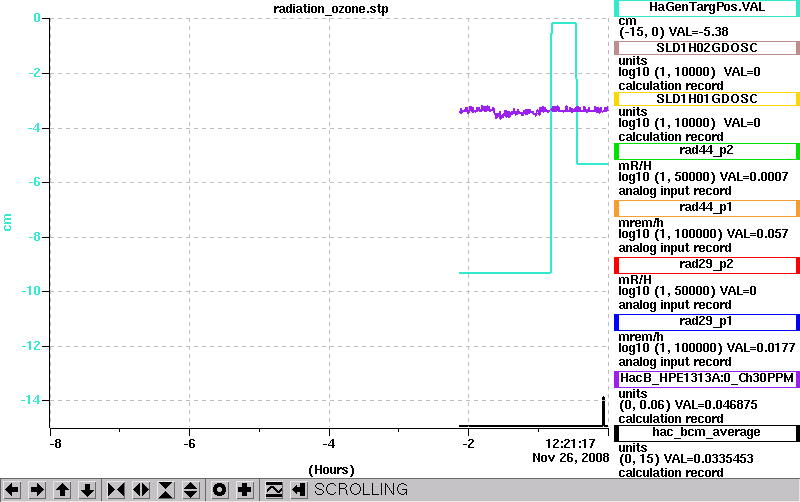
Task: Click the VAL=0.0177 reading of rad29_p1
Action: 761,348
